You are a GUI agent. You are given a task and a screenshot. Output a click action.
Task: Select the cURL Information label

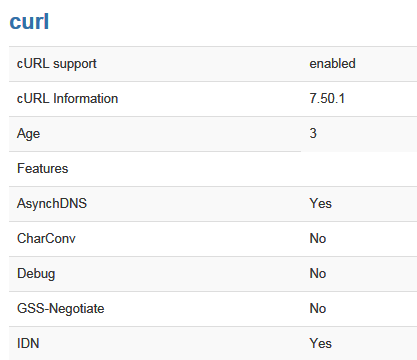[67, 99]
